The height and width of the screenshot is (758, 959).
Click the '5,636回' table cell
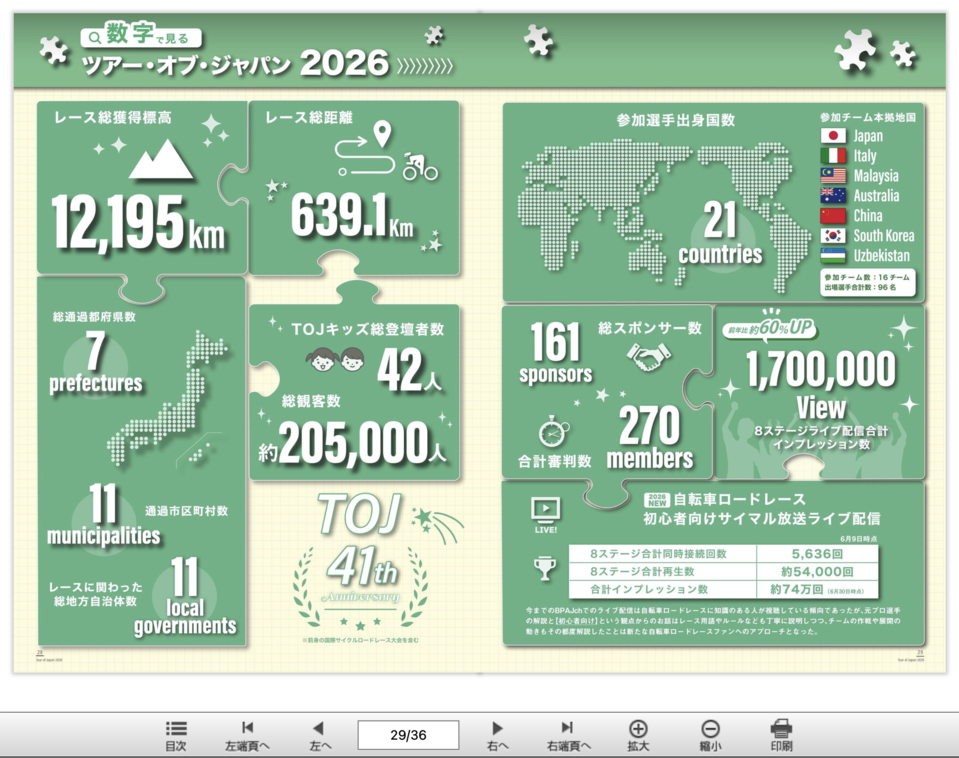[x=817, y=554]
